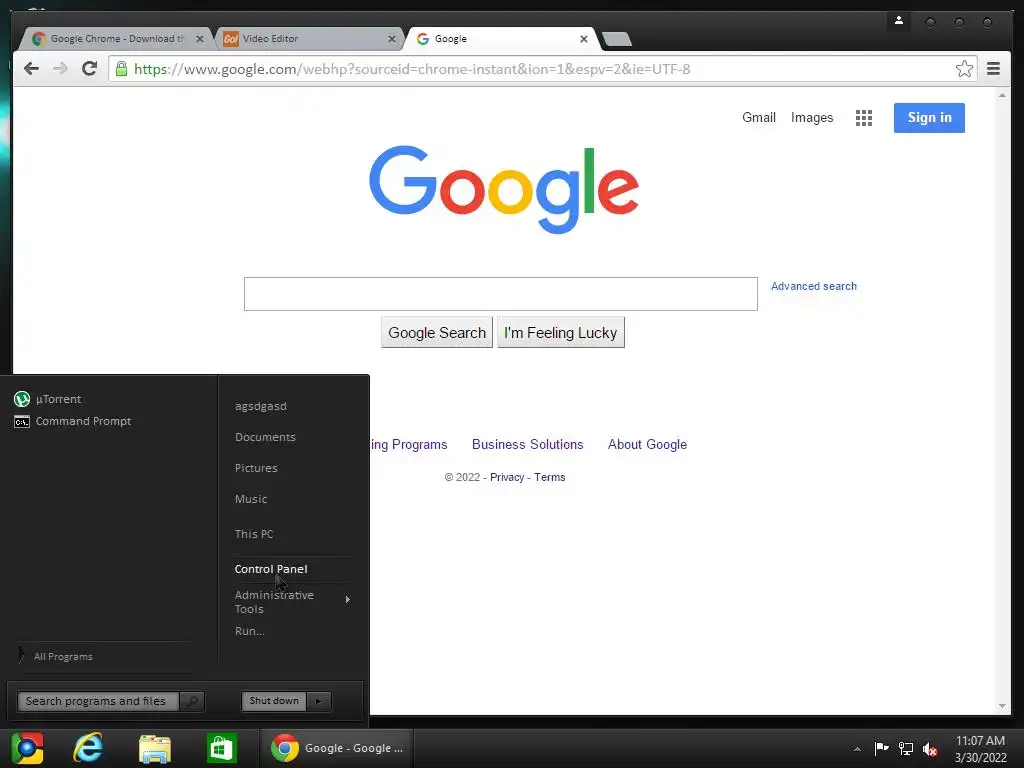This screenshot has width=1024, height=768.
Task: Click the Chrome back arrow button
Action: tap(31, 69)
